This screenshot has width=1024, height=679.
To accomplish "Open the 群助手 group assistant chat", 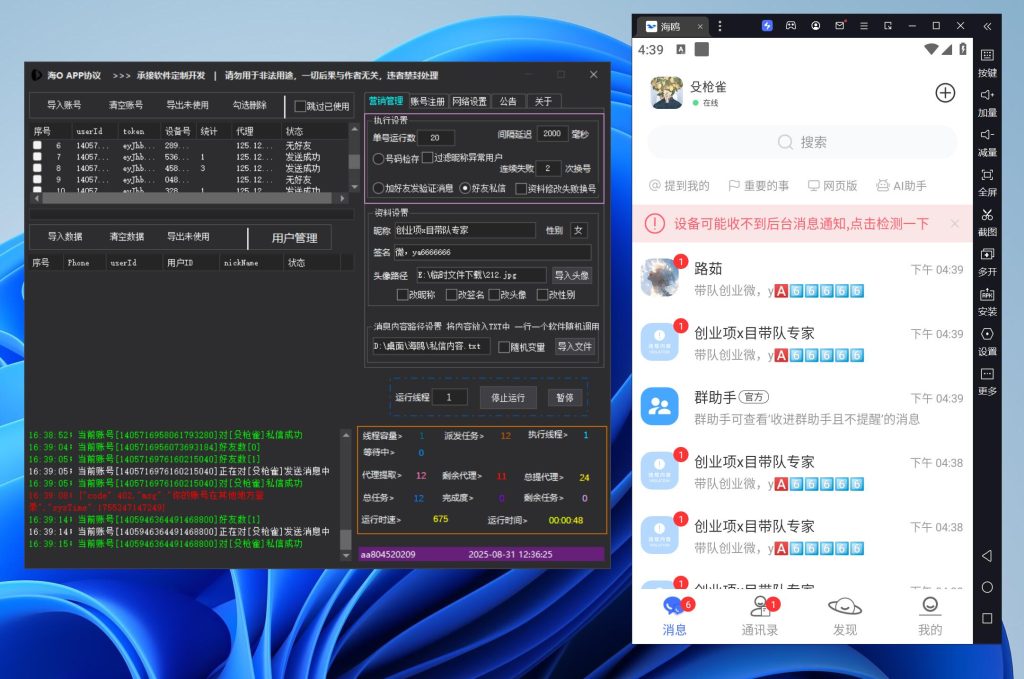I will tap(800, 406).
